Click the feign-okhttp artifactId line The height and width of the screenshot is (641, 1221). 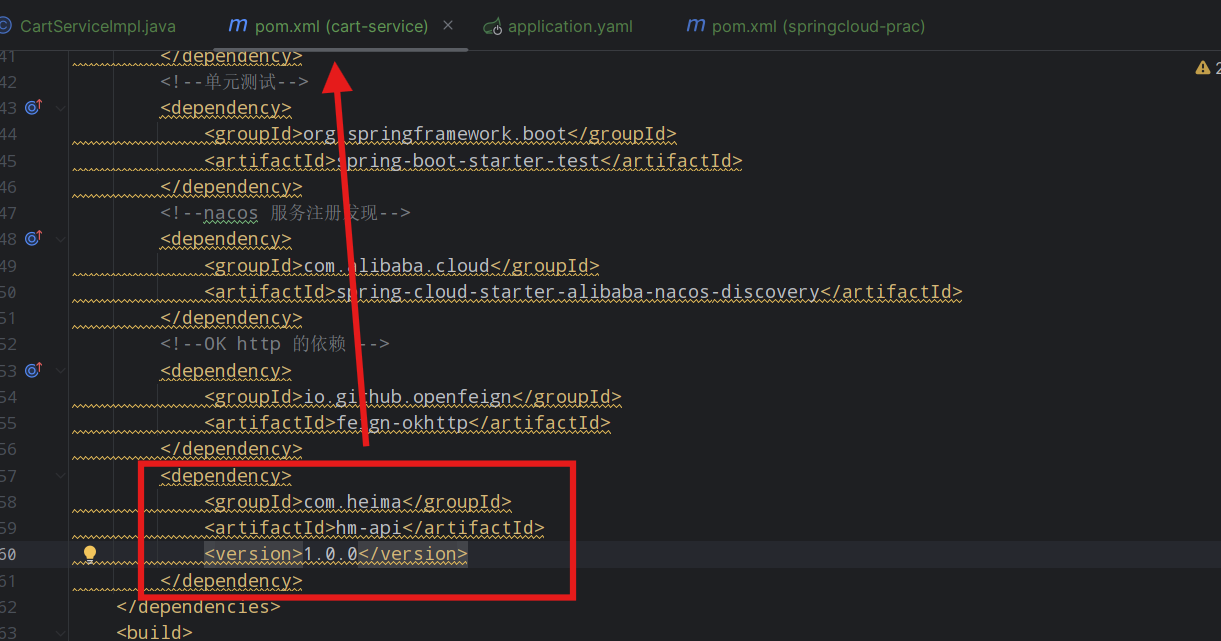407,423
